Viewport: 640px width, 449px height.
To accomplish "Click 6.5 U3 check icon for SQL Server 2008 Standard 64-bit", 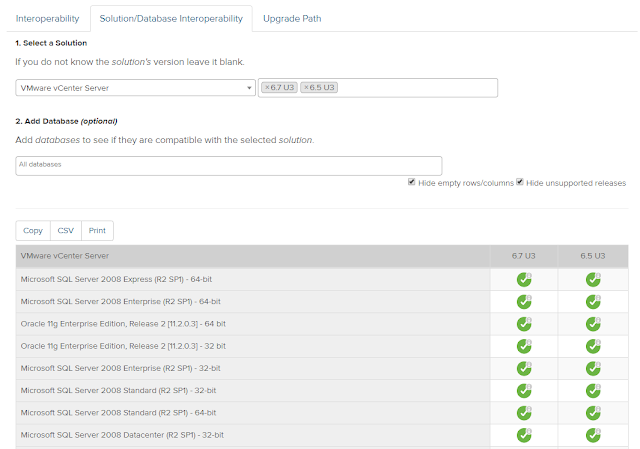I will pos(593,413).
